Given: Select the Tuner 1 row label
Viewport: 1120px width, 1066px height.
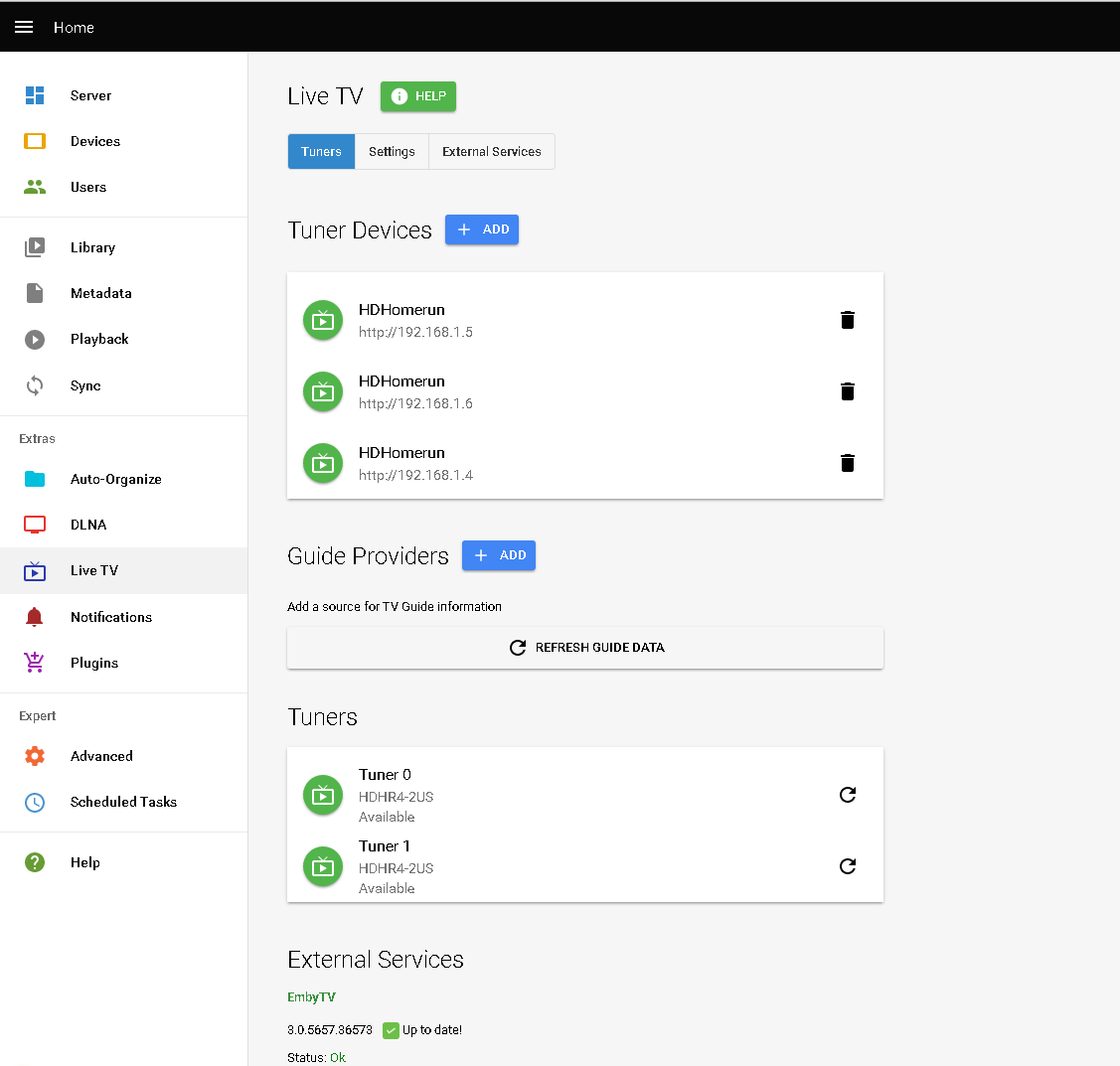Looking at the screenshot, I should (385, 846).
